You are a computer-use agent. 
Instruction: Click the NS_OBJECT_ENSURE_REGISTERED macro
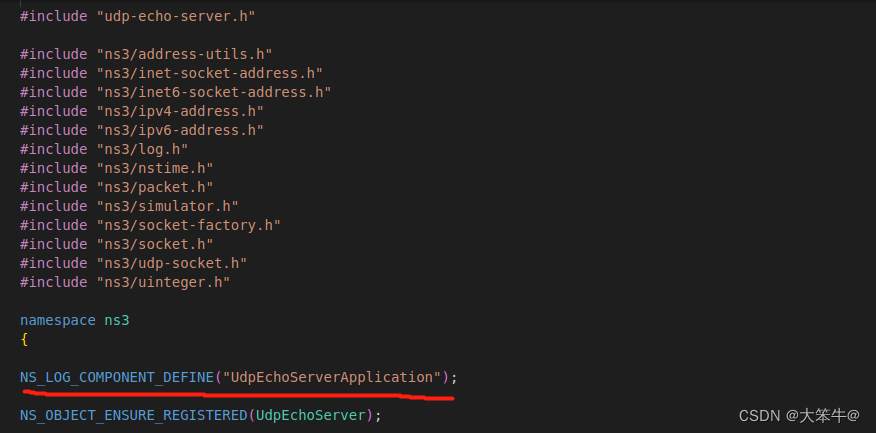coord(134,416)
